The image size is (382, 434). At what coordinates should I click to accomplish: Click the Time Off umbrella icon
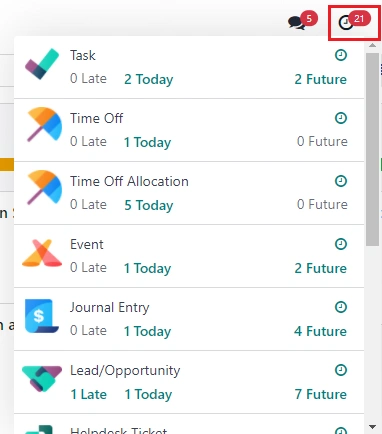point(44,124)
